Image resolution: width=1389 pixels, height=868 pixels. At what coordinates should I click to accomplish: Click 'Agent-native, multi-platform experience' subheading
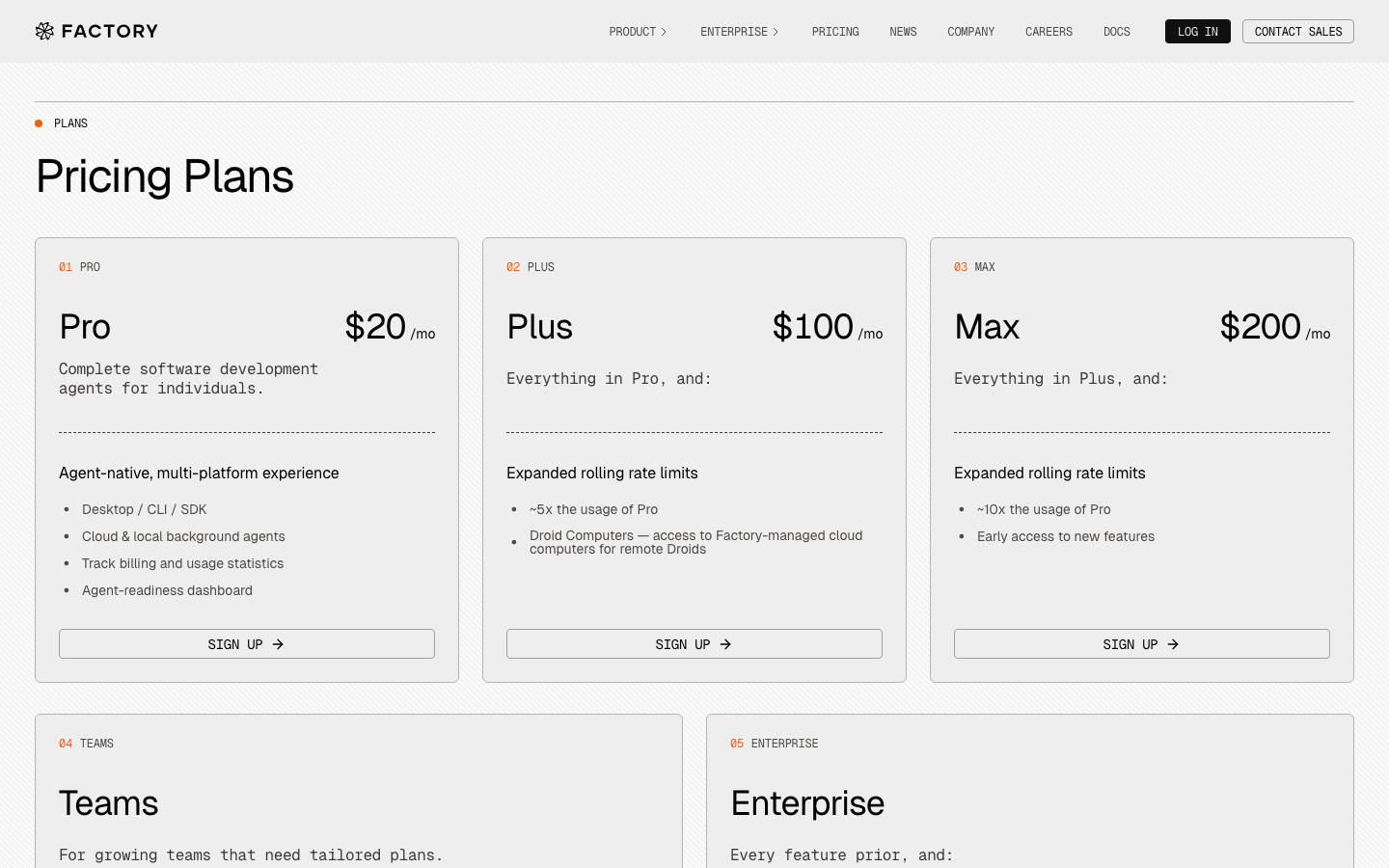coord(199,473)
